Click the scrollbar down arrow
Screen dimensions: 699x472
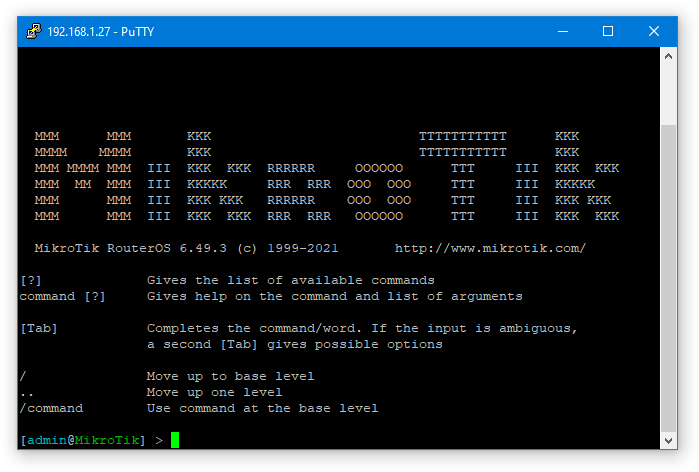tap(668, 441)
